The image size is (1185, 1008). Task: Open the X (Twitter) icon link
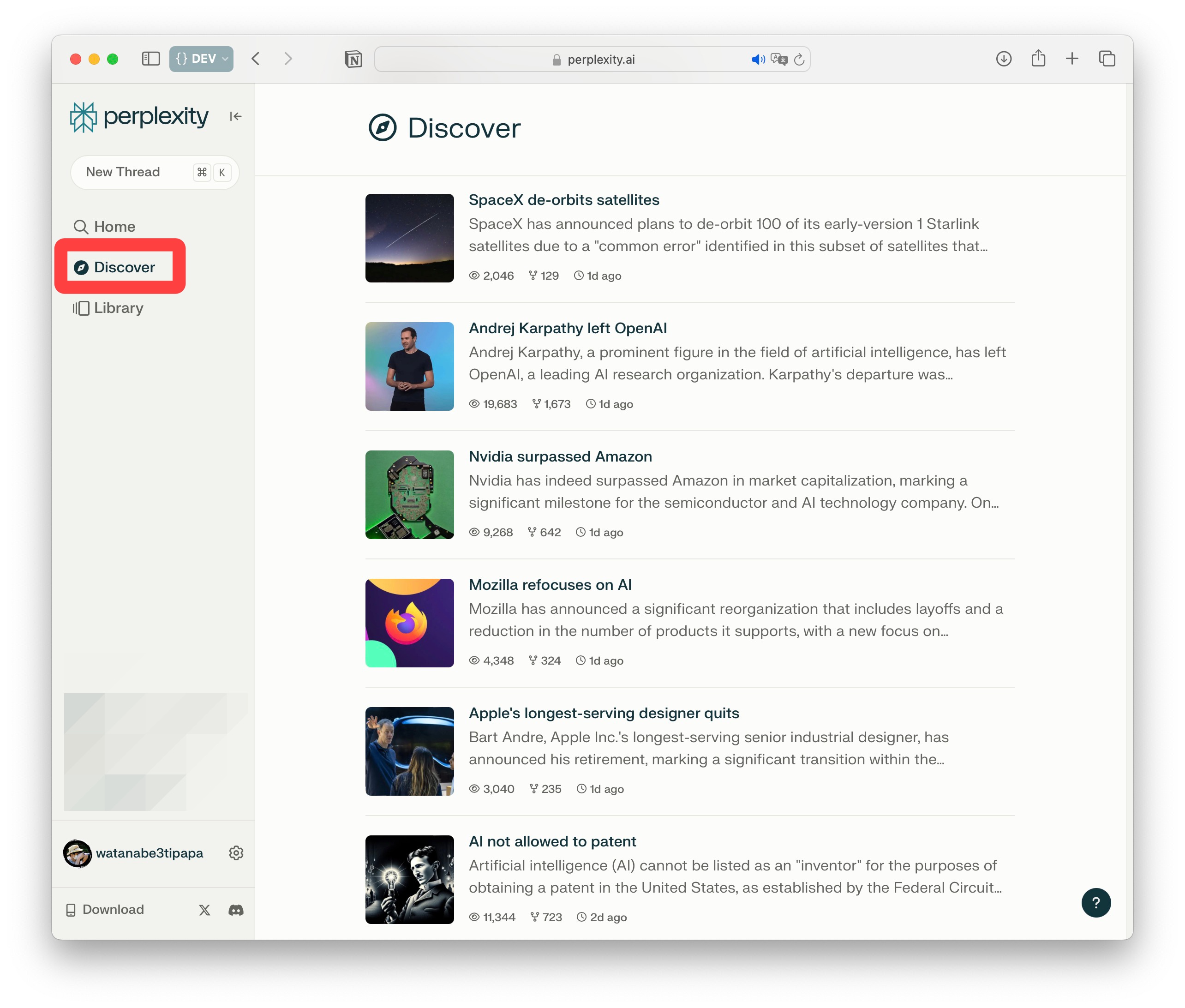pyautogui.click(x=204, y=910)
